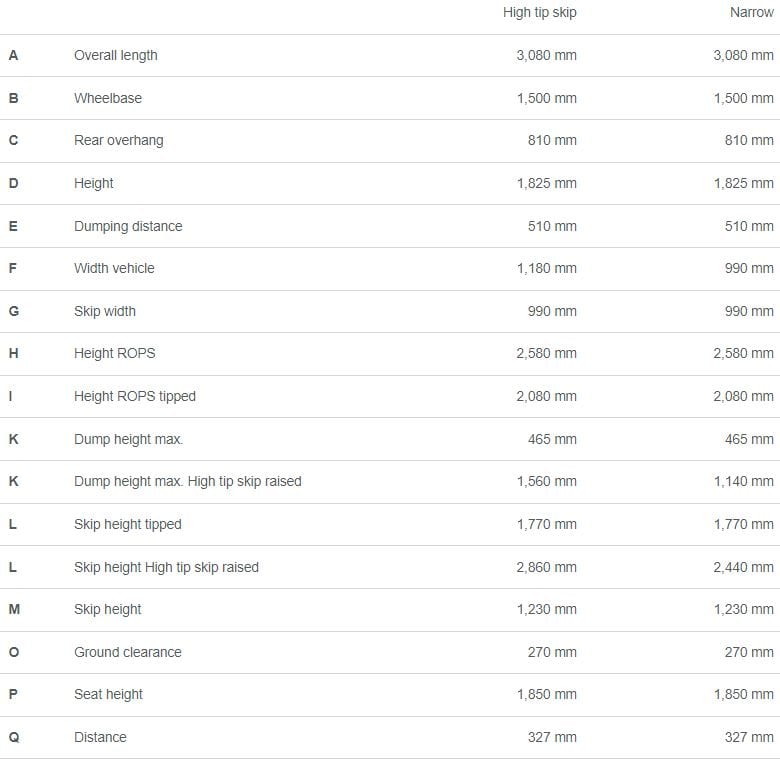Image resolution: width=780 pixels, height=768 pixels.
Task: Click the 'Wheelbase' row label
Action: click(x=108, y=98)
